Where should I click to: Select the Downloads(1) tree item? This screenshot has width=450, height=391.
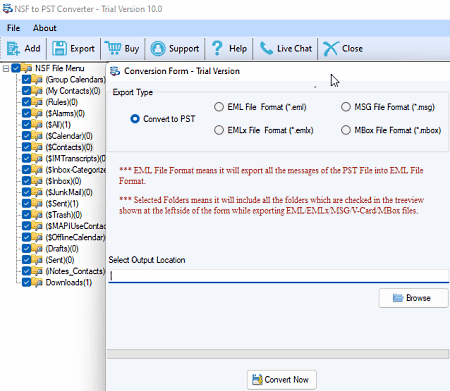(x=69, y=283)
